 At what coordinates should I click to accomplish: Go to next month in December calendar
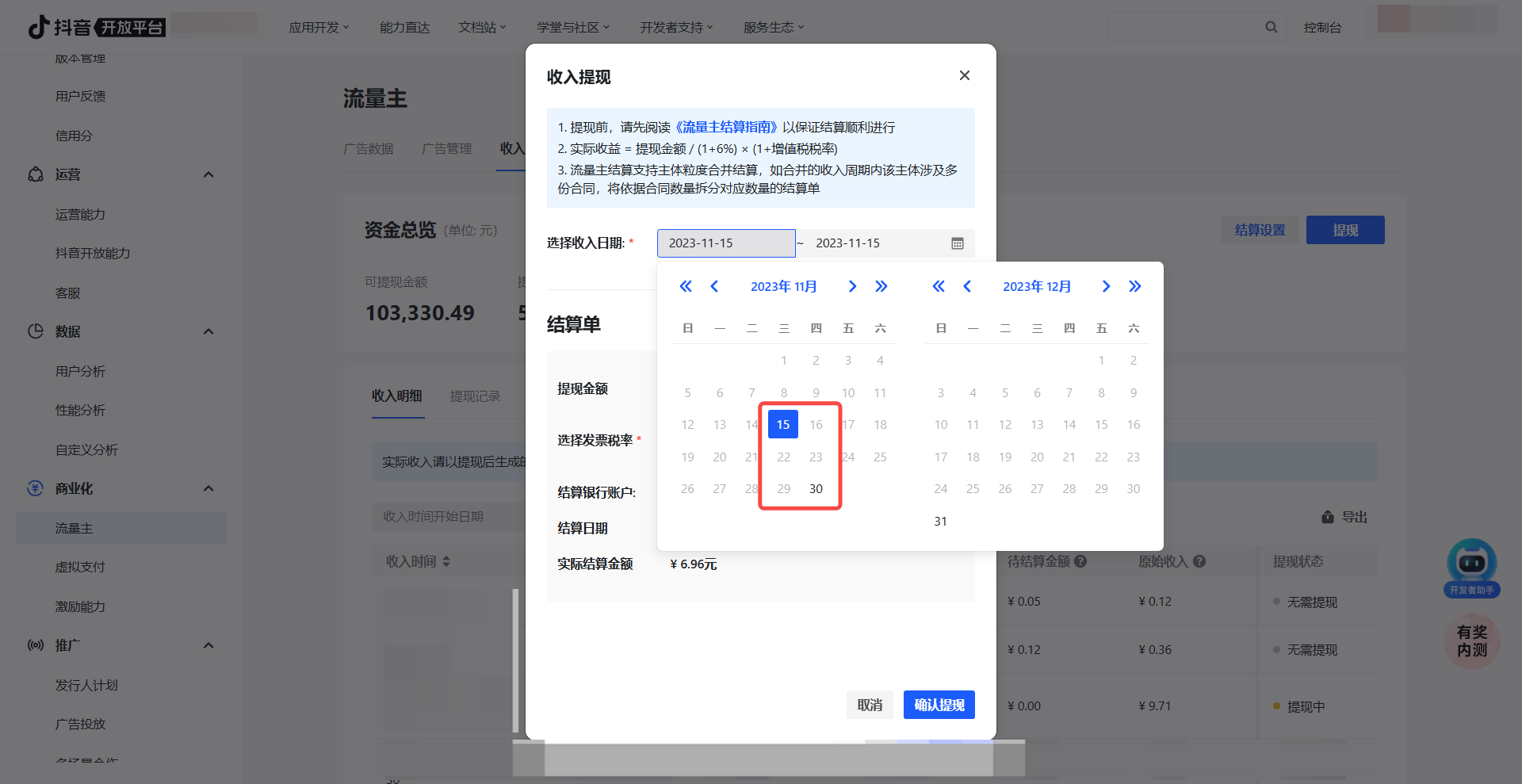(x=1106, y=286)
